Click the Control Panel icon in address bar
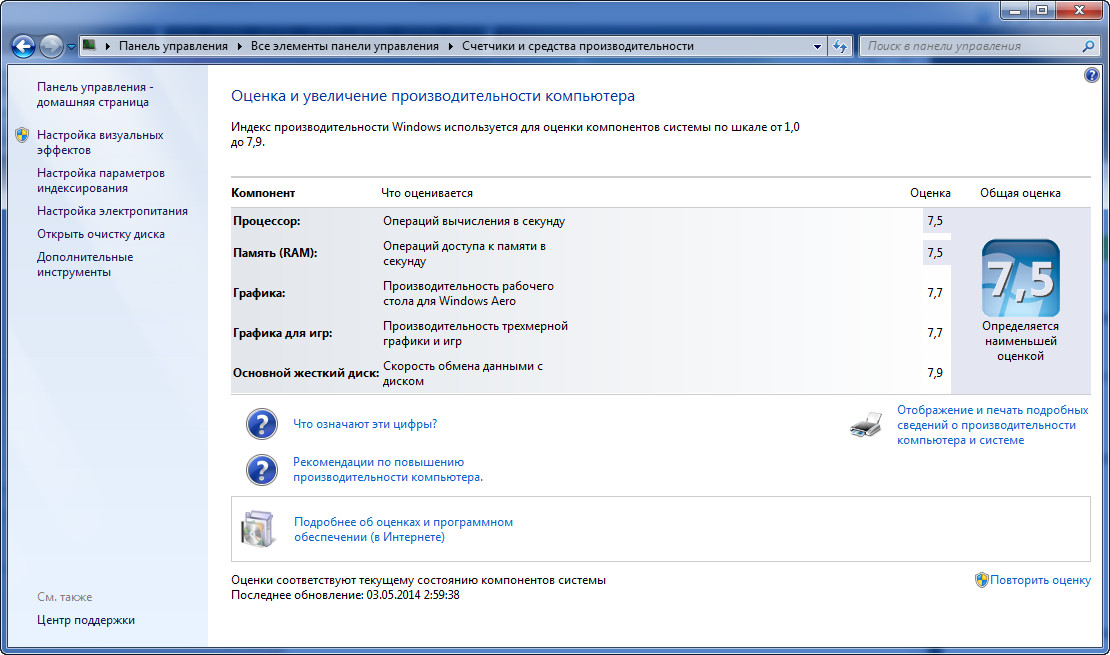1110x655 pixels. coord(89,45)
